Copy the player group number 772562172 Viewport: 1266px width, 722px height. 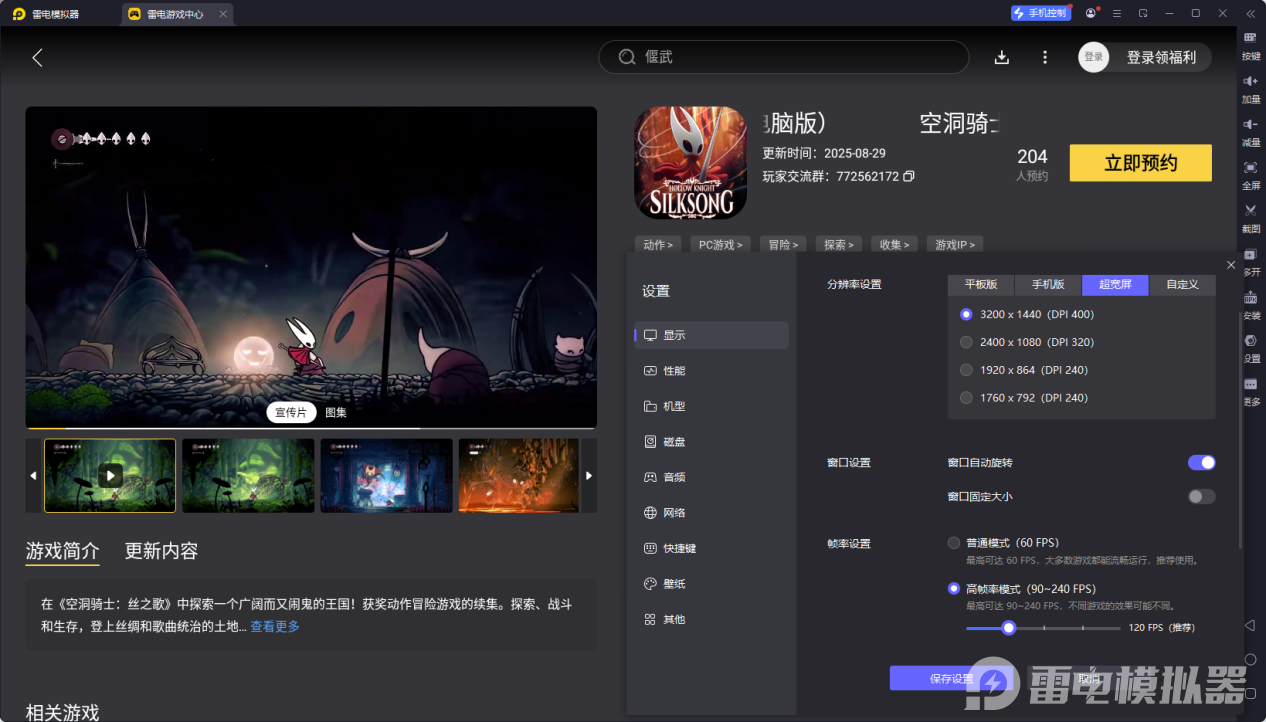(x=908, y=176)
